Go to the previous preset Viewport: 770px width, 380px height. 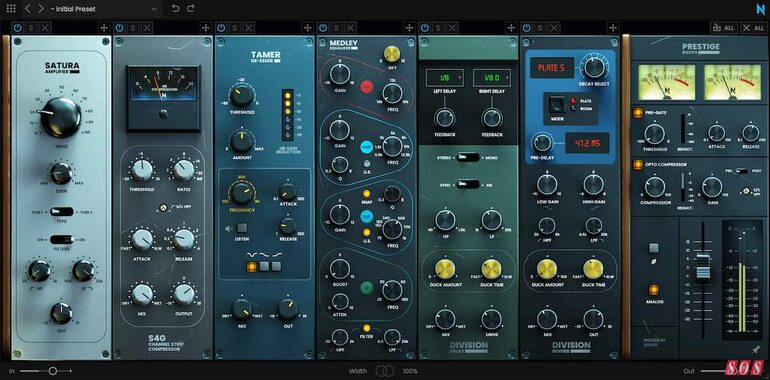(x=28, y=8)
